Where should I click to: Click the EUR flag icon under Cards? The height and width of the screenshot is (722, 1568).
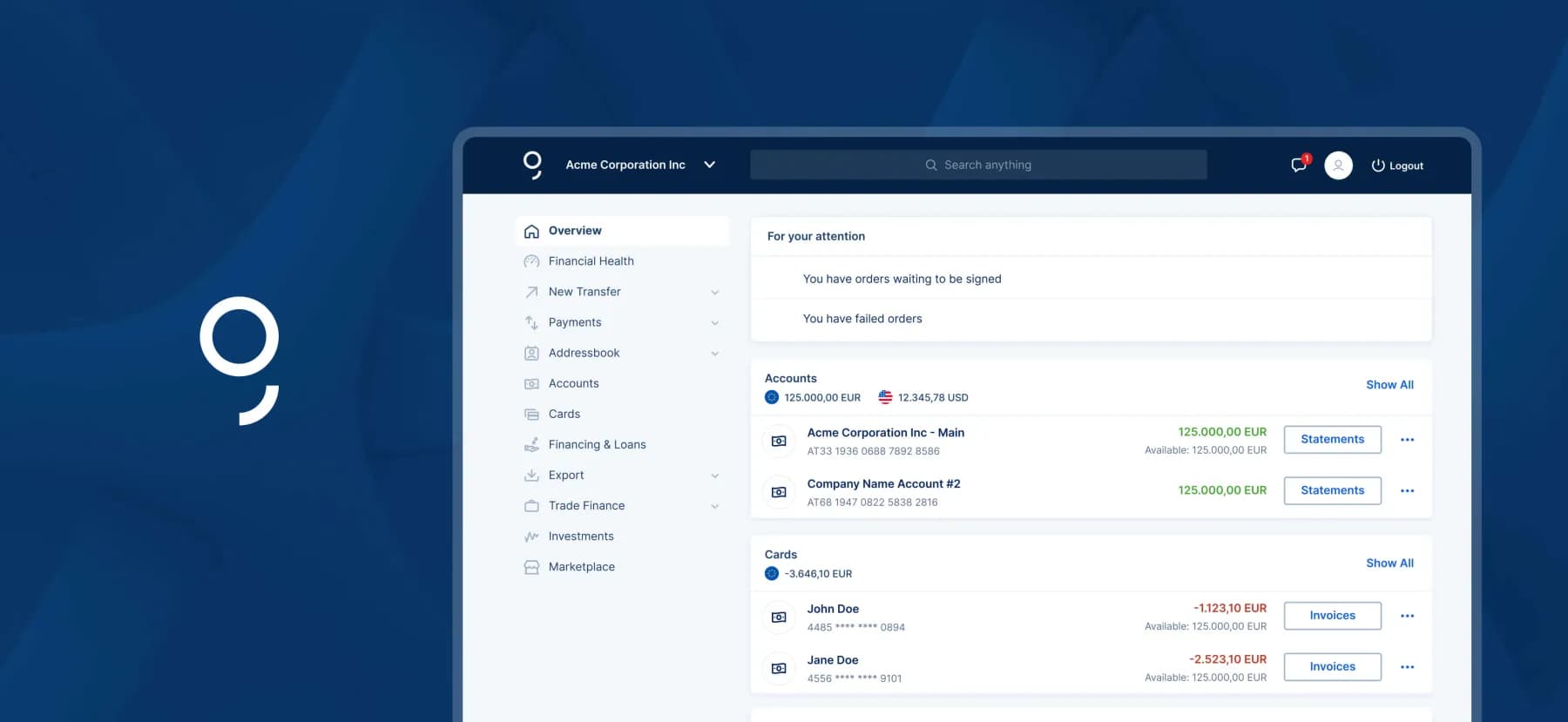(x=772, y=573)
